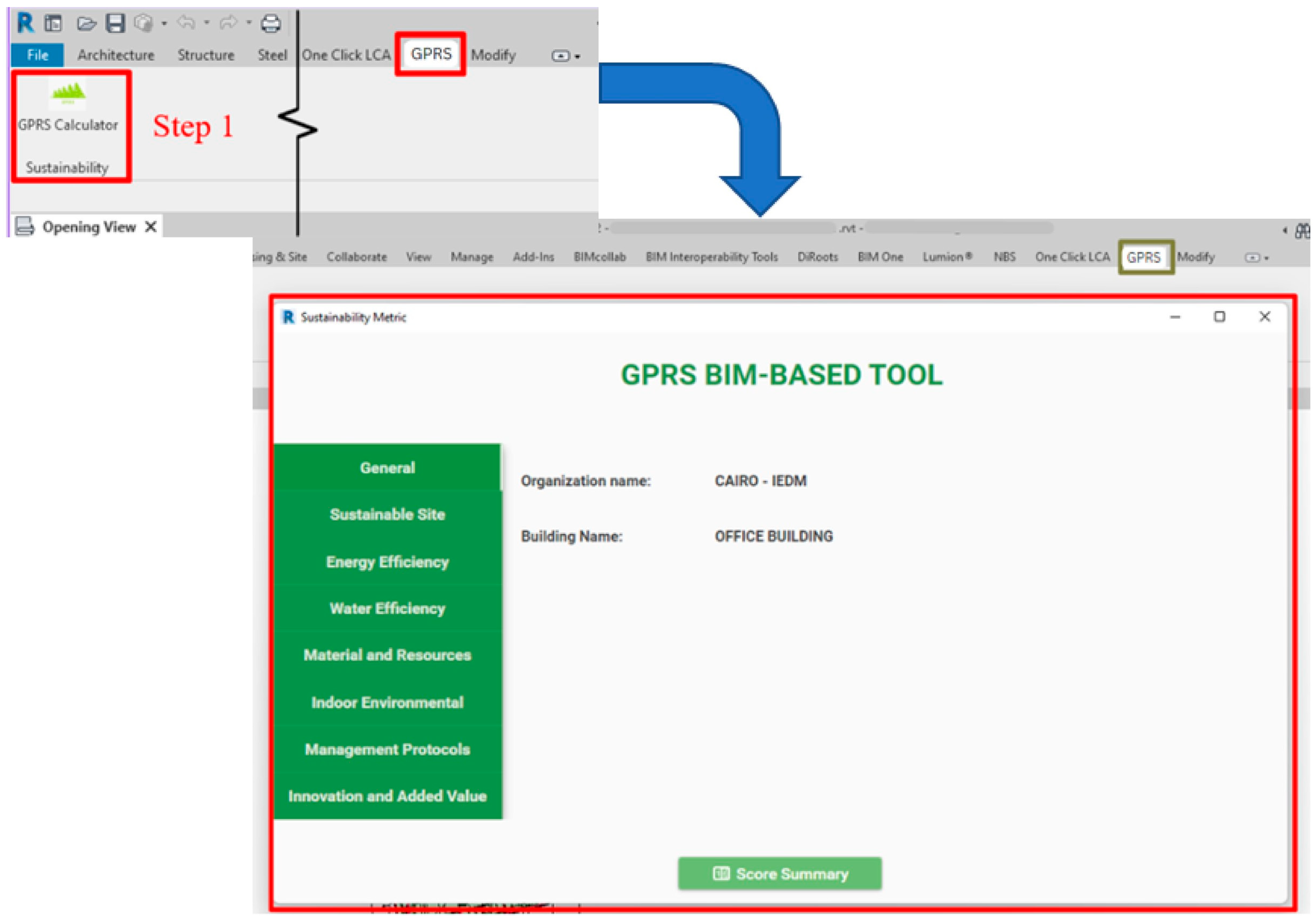Select Energy Efficiency category in sidebar

click(x=387, y=562)
